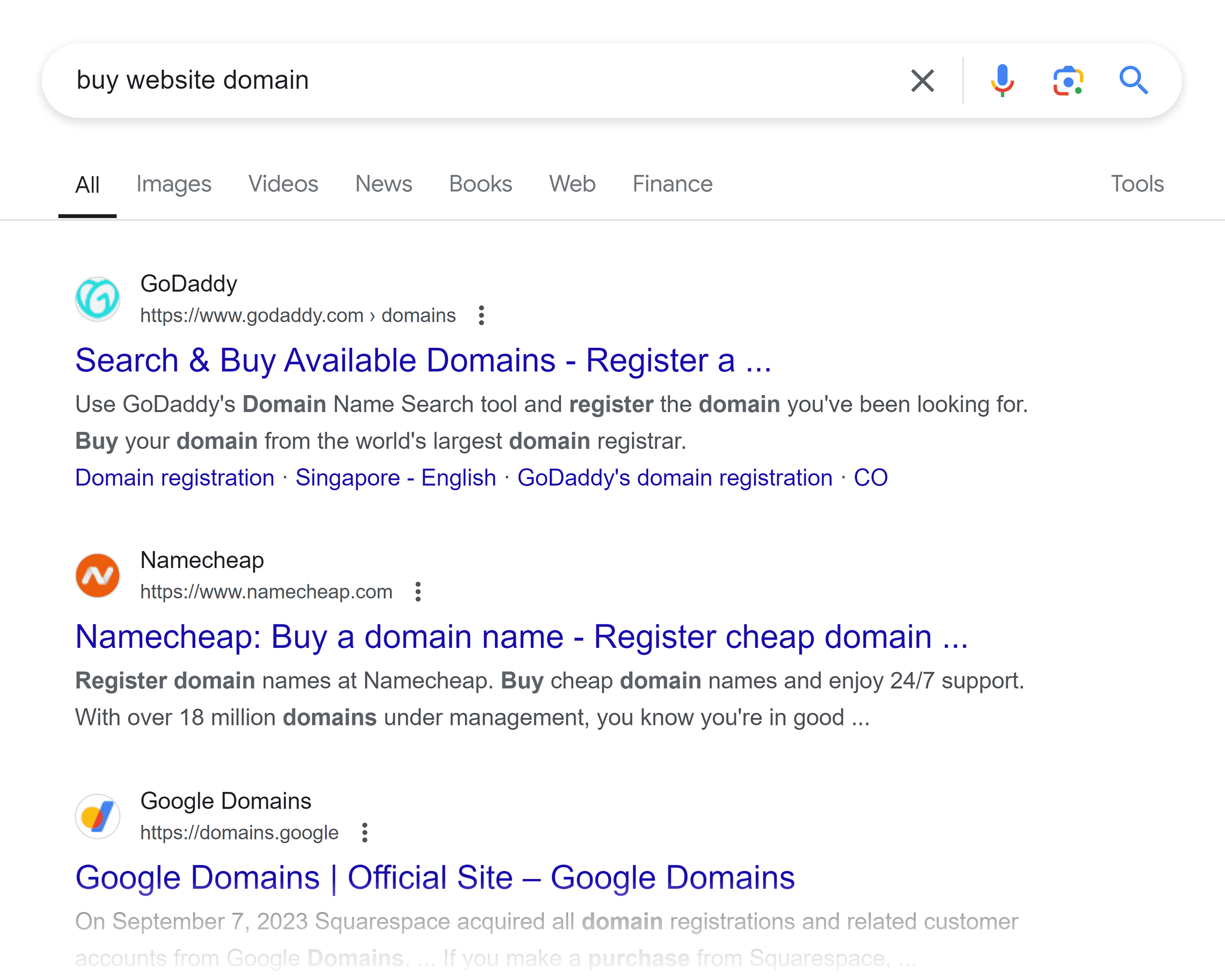
Task: Open 'GoDaddy's domain registration' sitelink
Action: coord(675,478)
